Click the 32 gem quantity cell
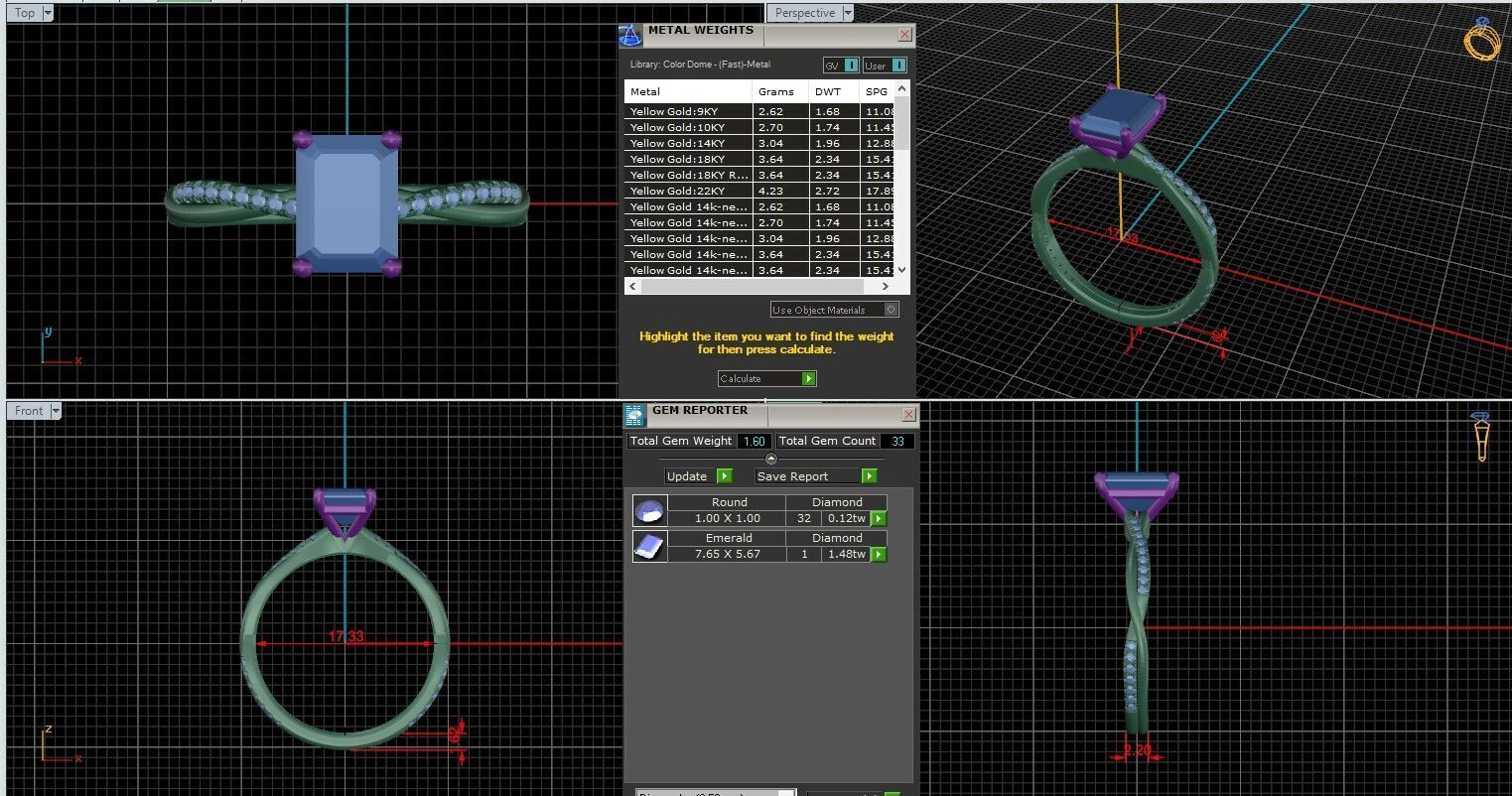The width and height of the screenshot is (1512, 796). coord(804,518)
